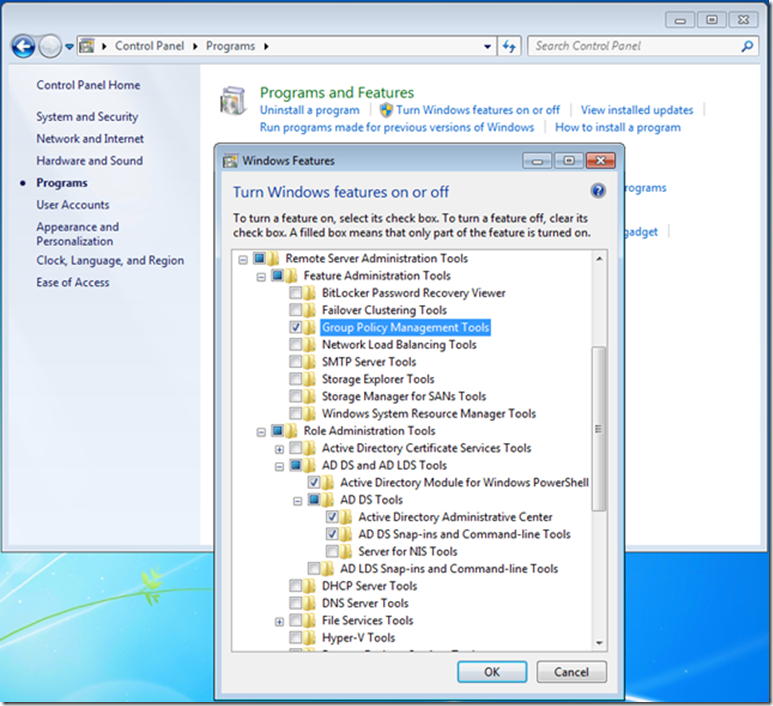Open the View installed updates link
Screen dimensions: 773x706
click(x=636, y=110)
